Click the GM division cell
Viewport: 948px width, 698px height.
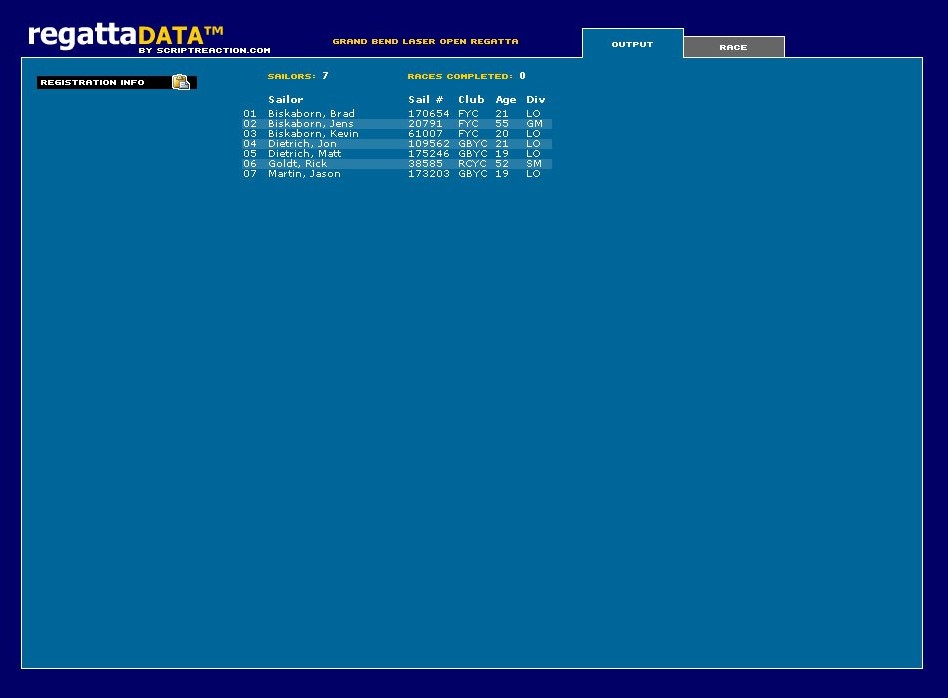(534, 123)
